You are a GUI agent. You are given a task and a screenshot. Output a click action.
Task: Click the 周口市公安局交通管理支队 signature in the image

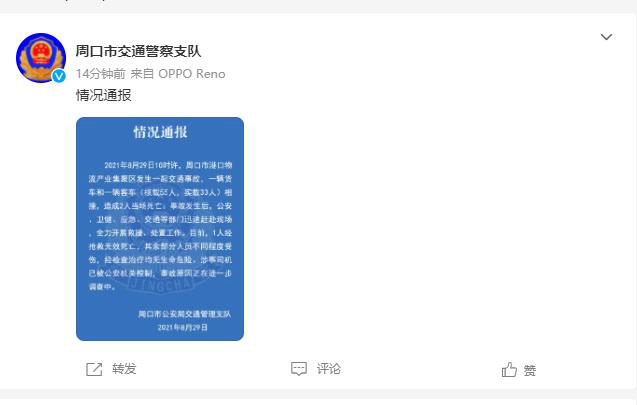point(184,314)
